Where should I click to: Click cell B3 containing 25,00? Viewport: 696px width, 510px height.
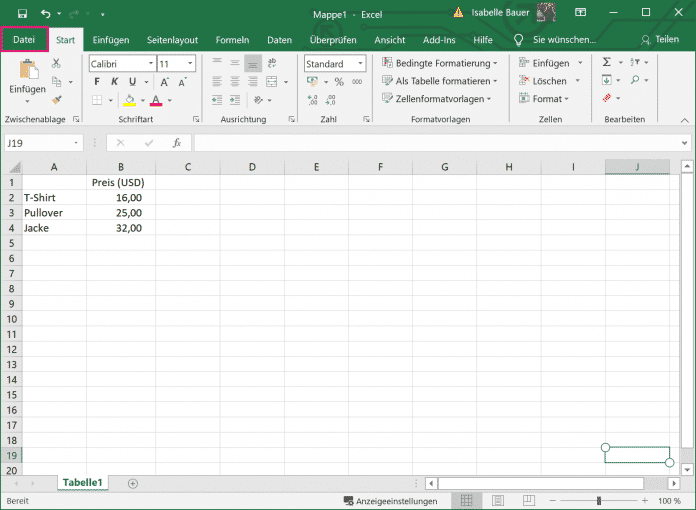[120, 213]
